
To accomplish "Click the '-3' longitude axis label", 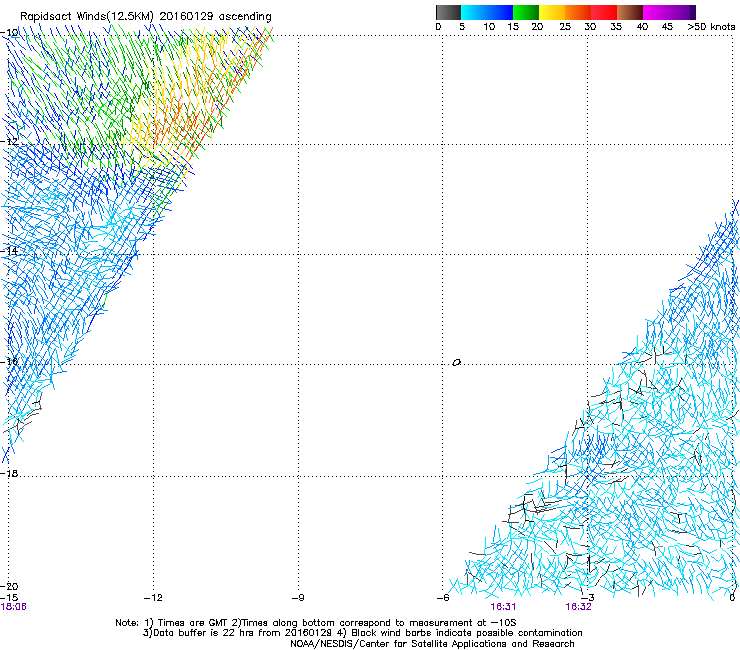I will coord(588,598).
